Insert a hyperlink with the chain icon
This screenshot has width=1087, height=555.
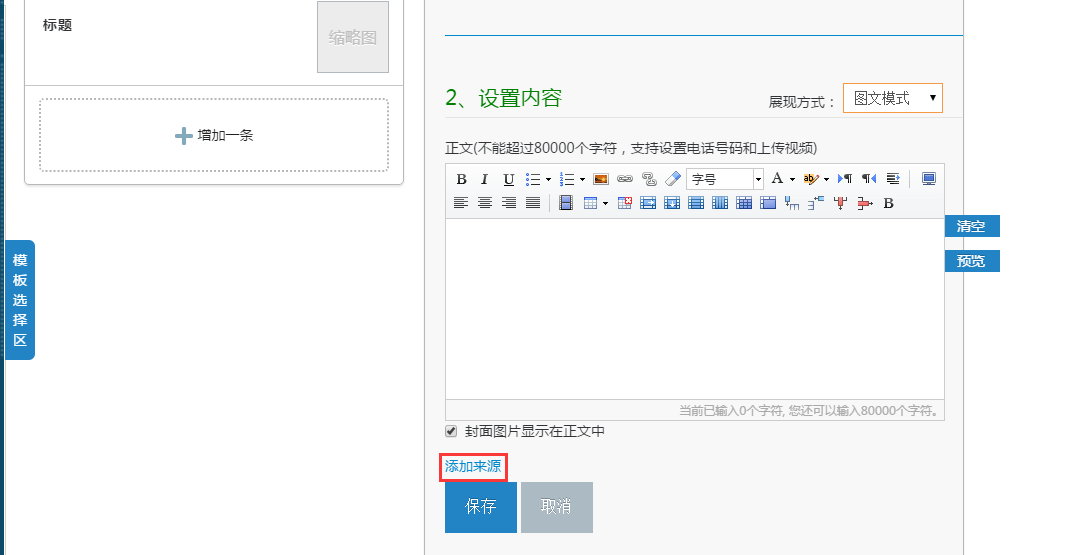click(625, 179)
